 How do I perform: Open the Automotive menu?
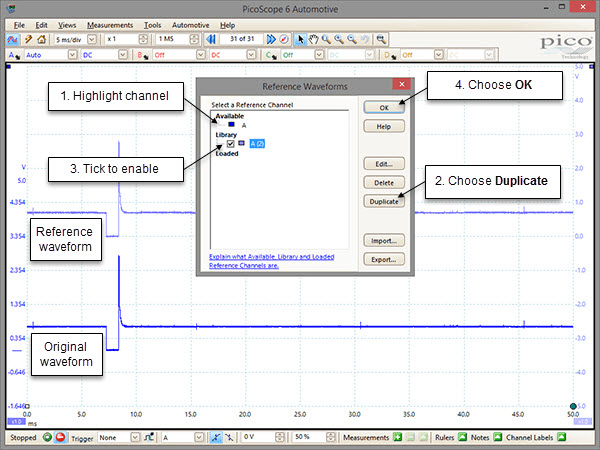[191, 25]
